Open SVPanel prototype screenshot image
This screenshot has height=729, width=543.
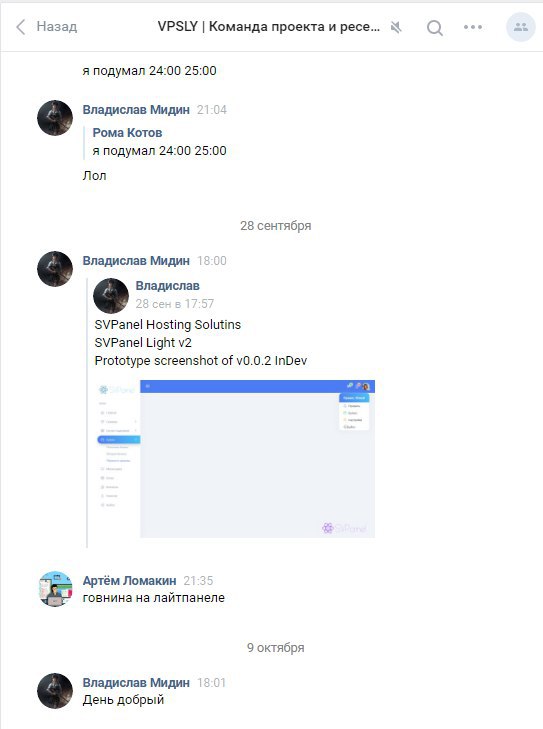pyautogui.click(x=235, y=459)
